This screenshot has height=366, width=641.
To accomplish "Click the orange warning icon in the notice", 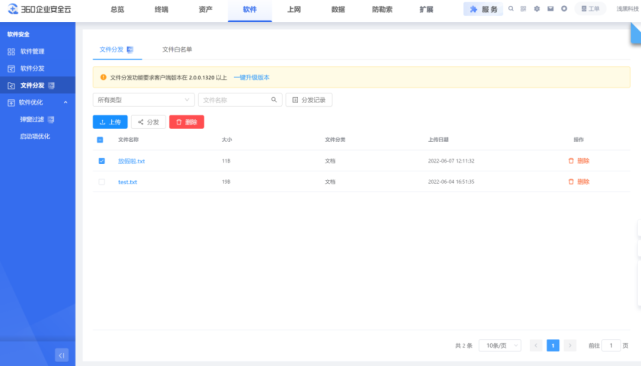I will 103,77.
